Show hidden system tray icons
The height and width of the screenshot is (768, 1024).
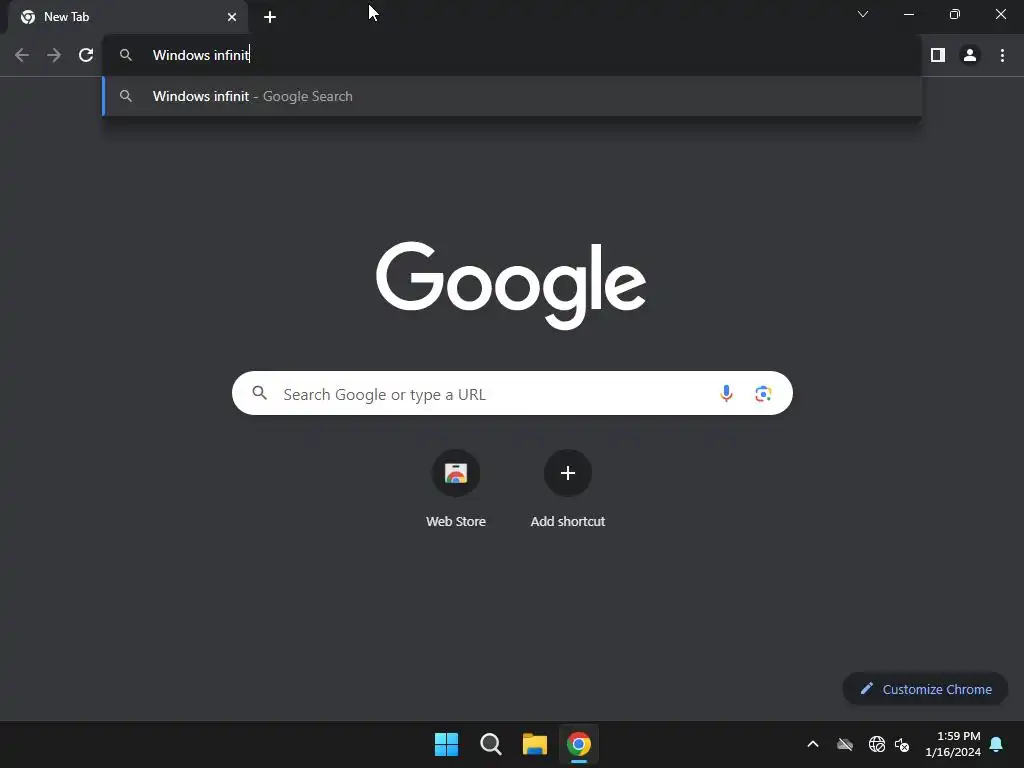pyautogui.click(x=813, y=744)
